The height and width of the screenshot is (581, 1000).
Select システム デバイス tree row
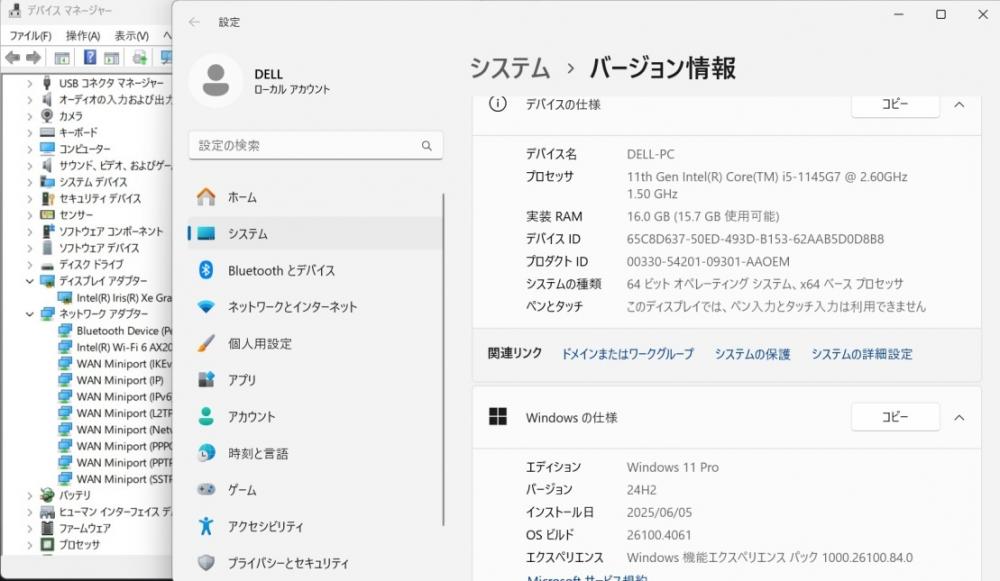tap(84, 182)
